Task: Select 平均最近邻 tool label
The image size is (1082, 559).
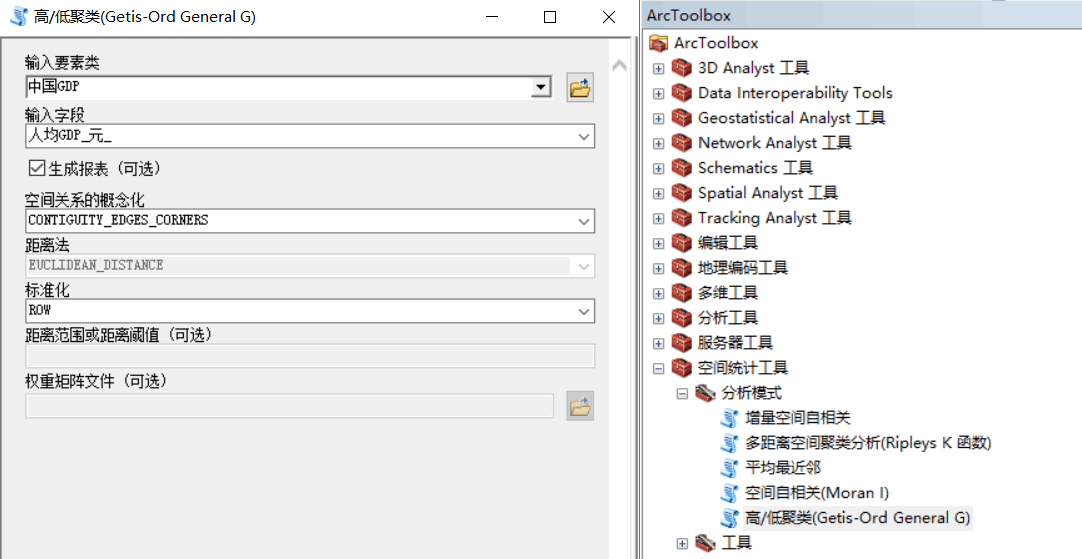Action: click(x=783, y=467)
